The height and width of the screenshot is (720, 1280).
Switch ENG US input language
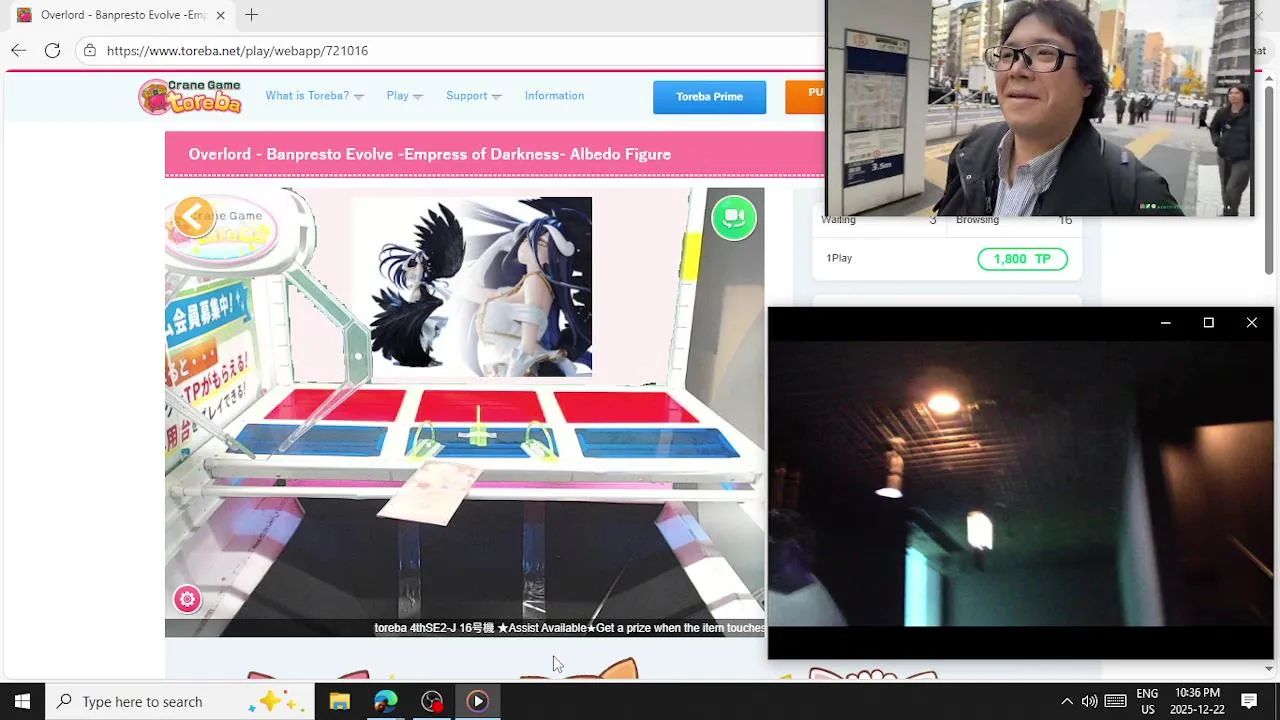[x=1147, y=701]
